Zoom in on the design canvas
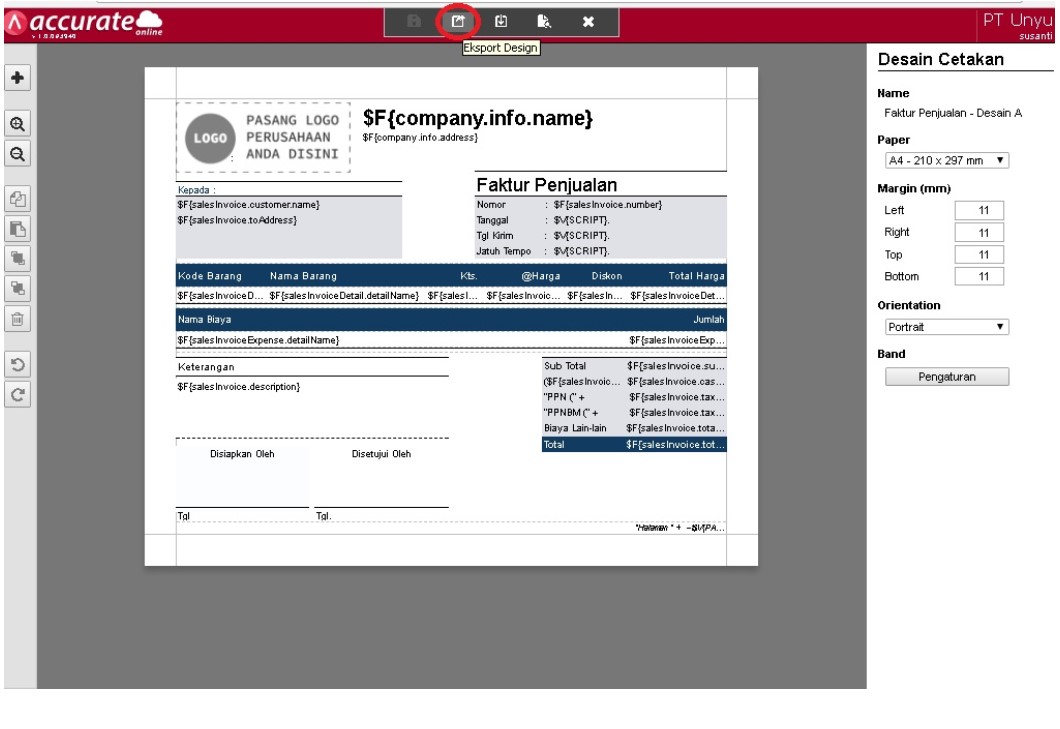 pos(18,126)
